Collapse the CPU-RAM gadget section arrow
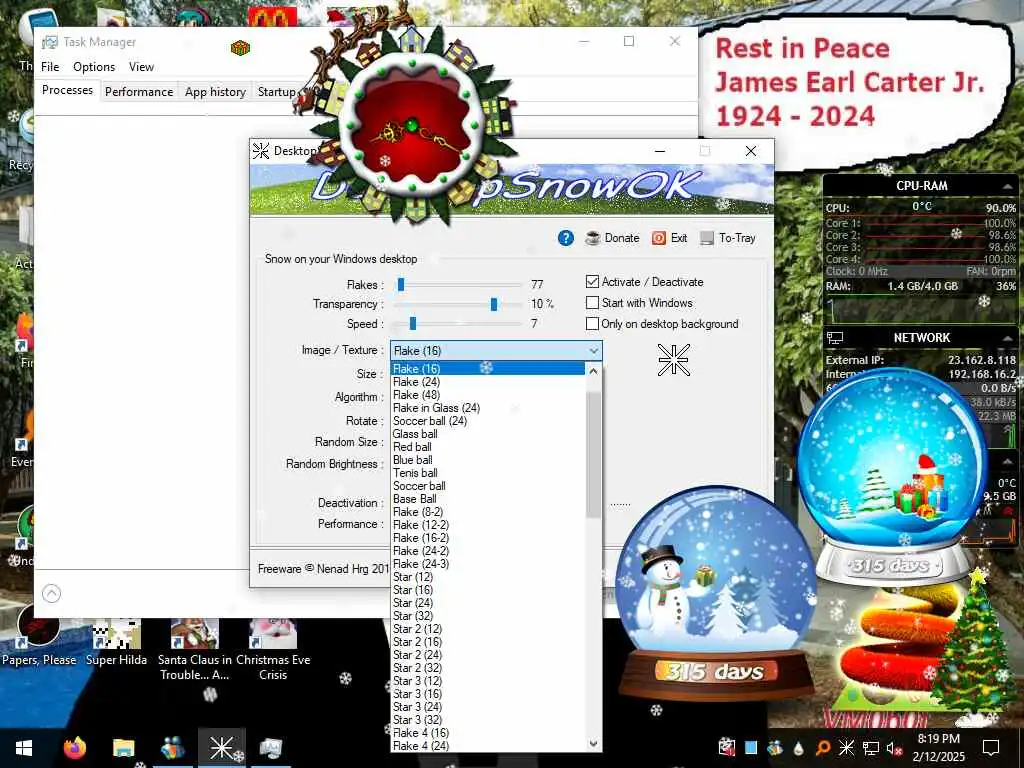 pos(1006,187)
